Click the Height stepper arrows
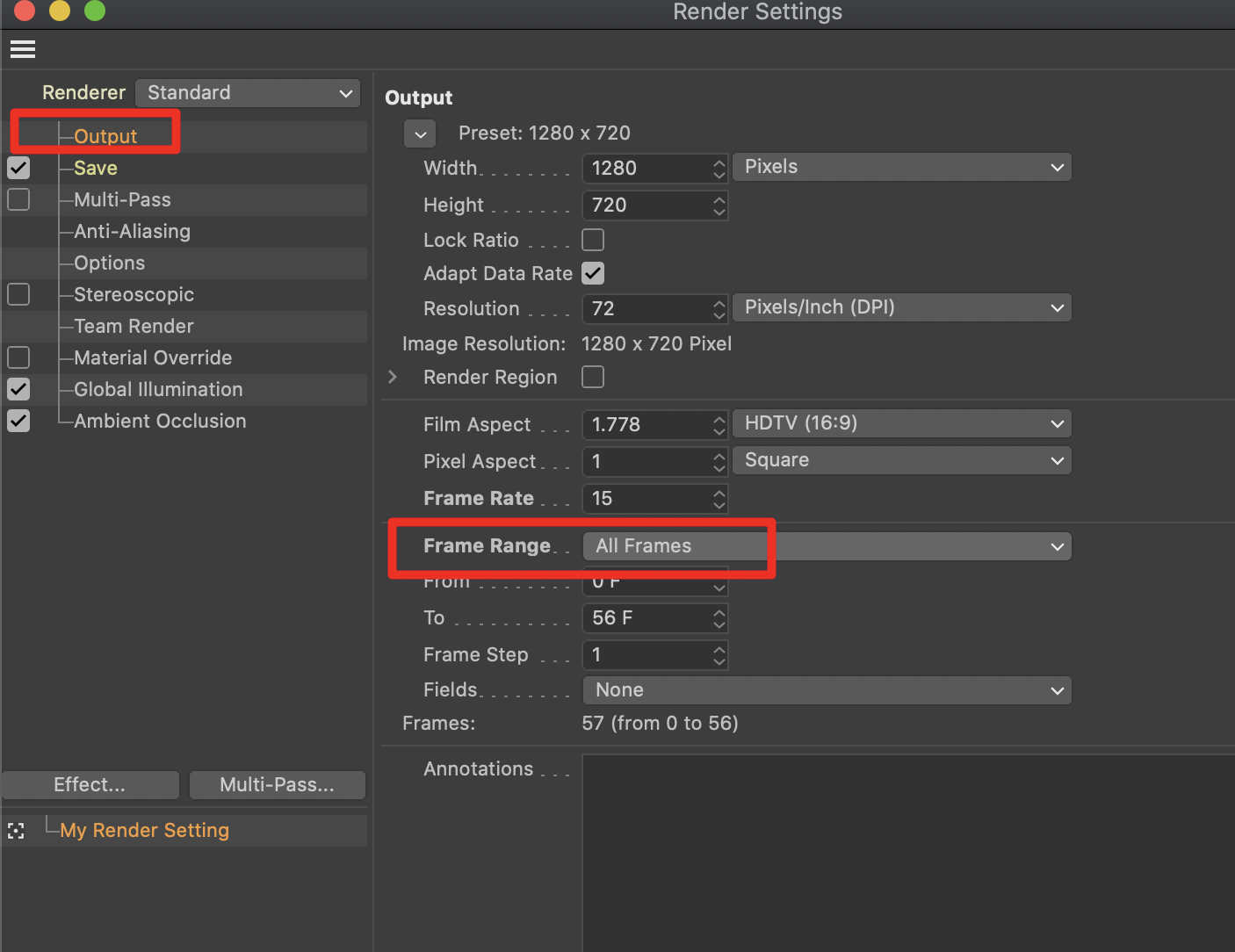Image resolution: width=1235 pixels, height=952 pixels. click(x=719, y=206)
